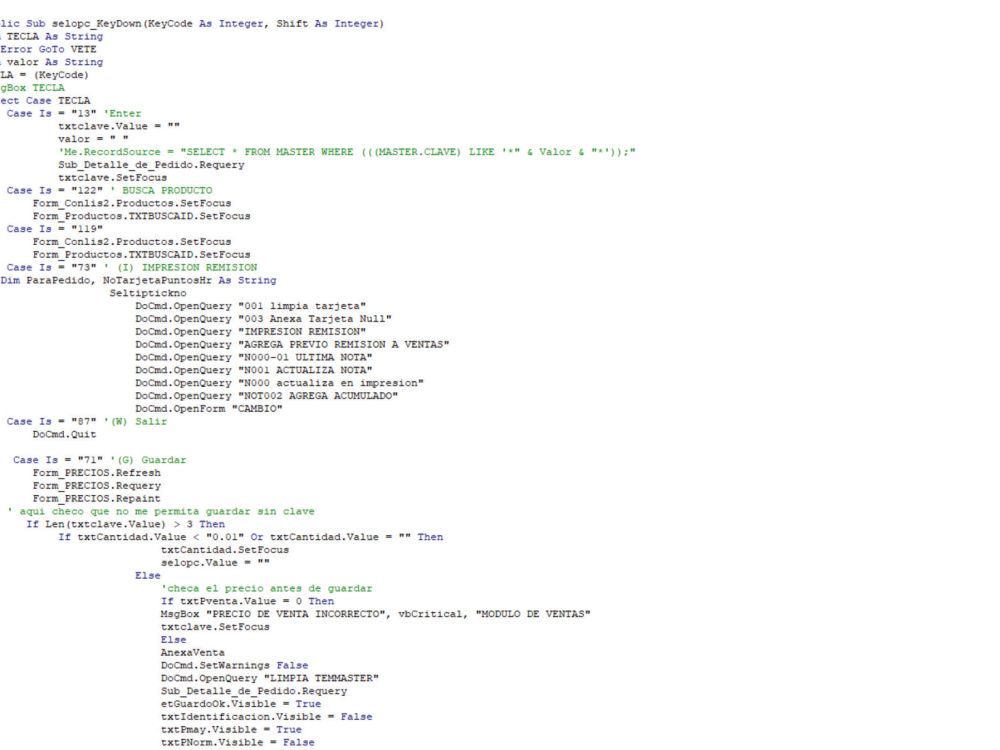This screenshot has width=1000, height=750.
Task: Click the 'selopc_KeyDown' Sub declaration line
Action: tap(192, 24)
